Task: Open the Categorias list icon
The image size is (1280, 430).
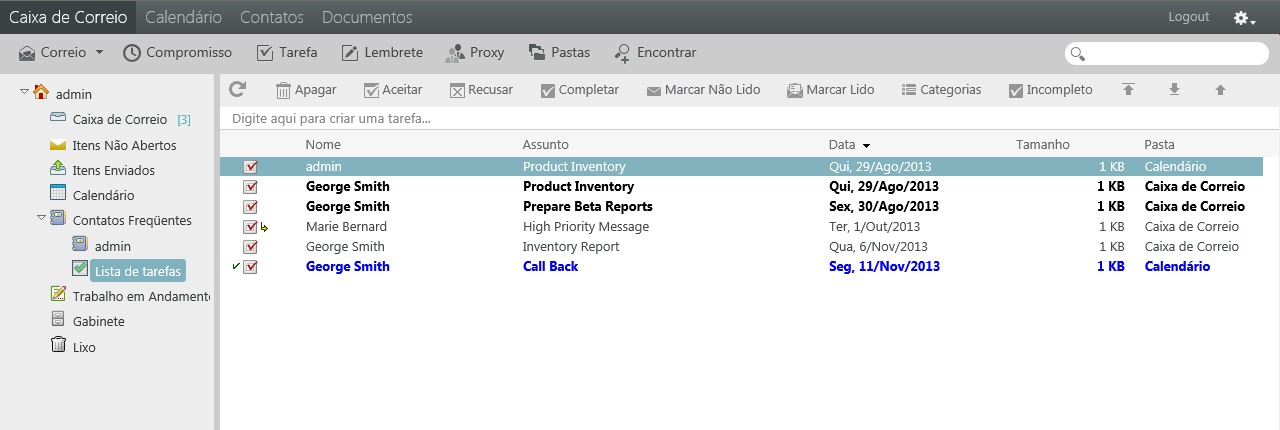Action: [x=909, y=90]
